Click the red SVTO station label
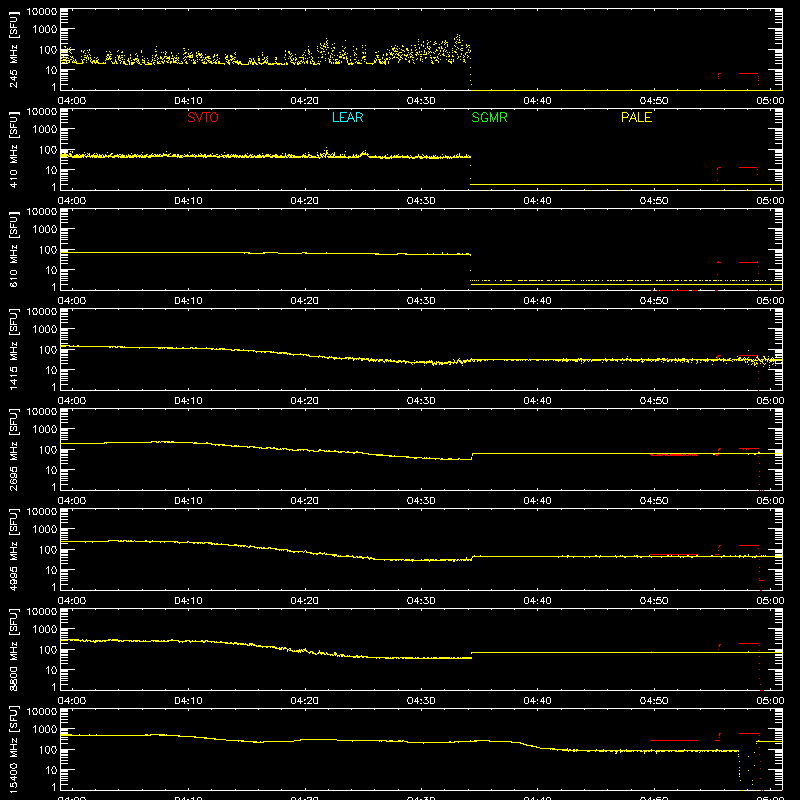 203,117
